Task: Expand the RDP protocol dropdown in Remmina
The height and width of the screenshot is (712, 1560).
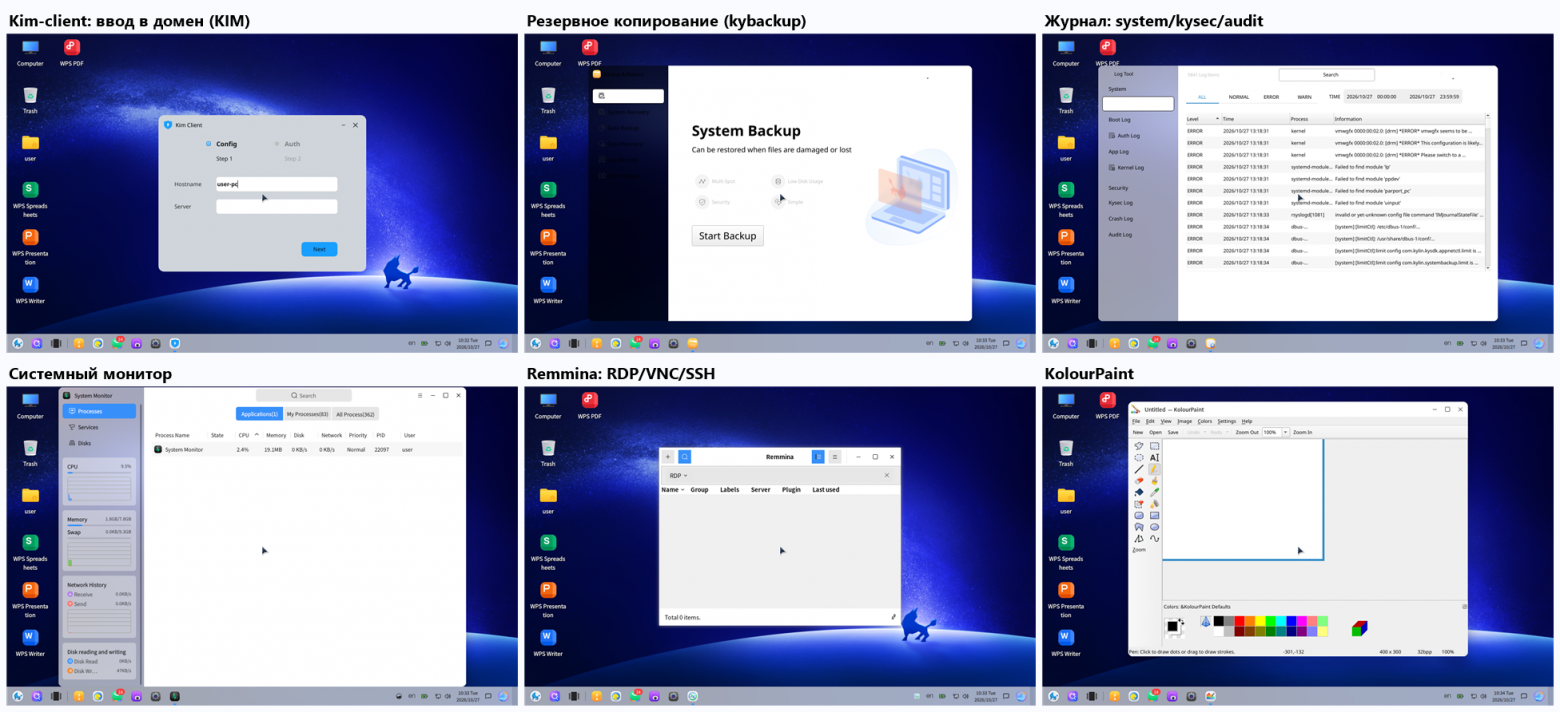Action: pyautogui.click(x=678, y=475)
